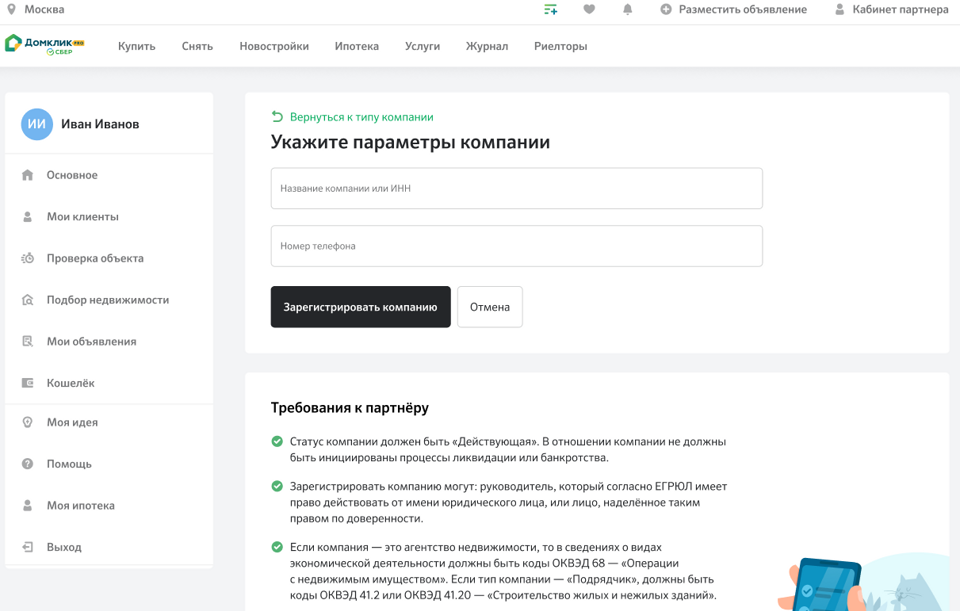This screenshot has height=611, width=960.
Task: Click the document icon beside Мои объявления
Action: point(28,342)
